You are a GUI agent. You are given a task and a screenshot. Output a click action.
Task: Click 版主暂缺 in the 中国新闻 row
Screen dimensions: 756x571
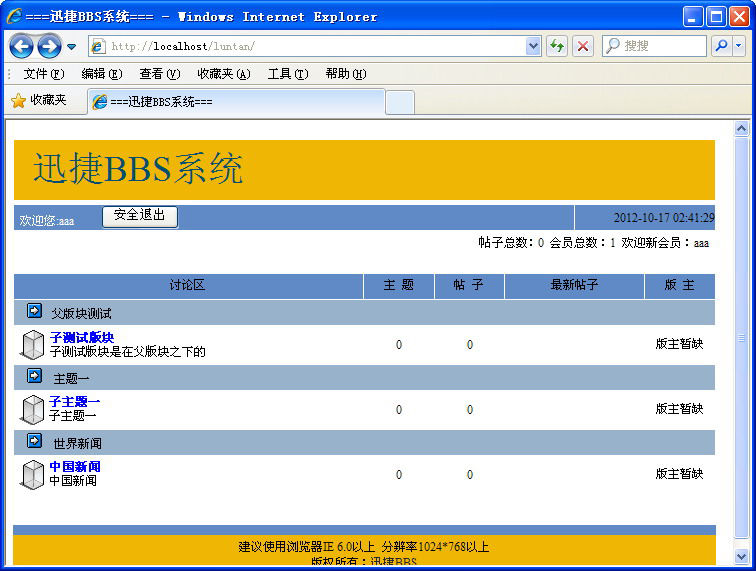(x=679, y=474)
